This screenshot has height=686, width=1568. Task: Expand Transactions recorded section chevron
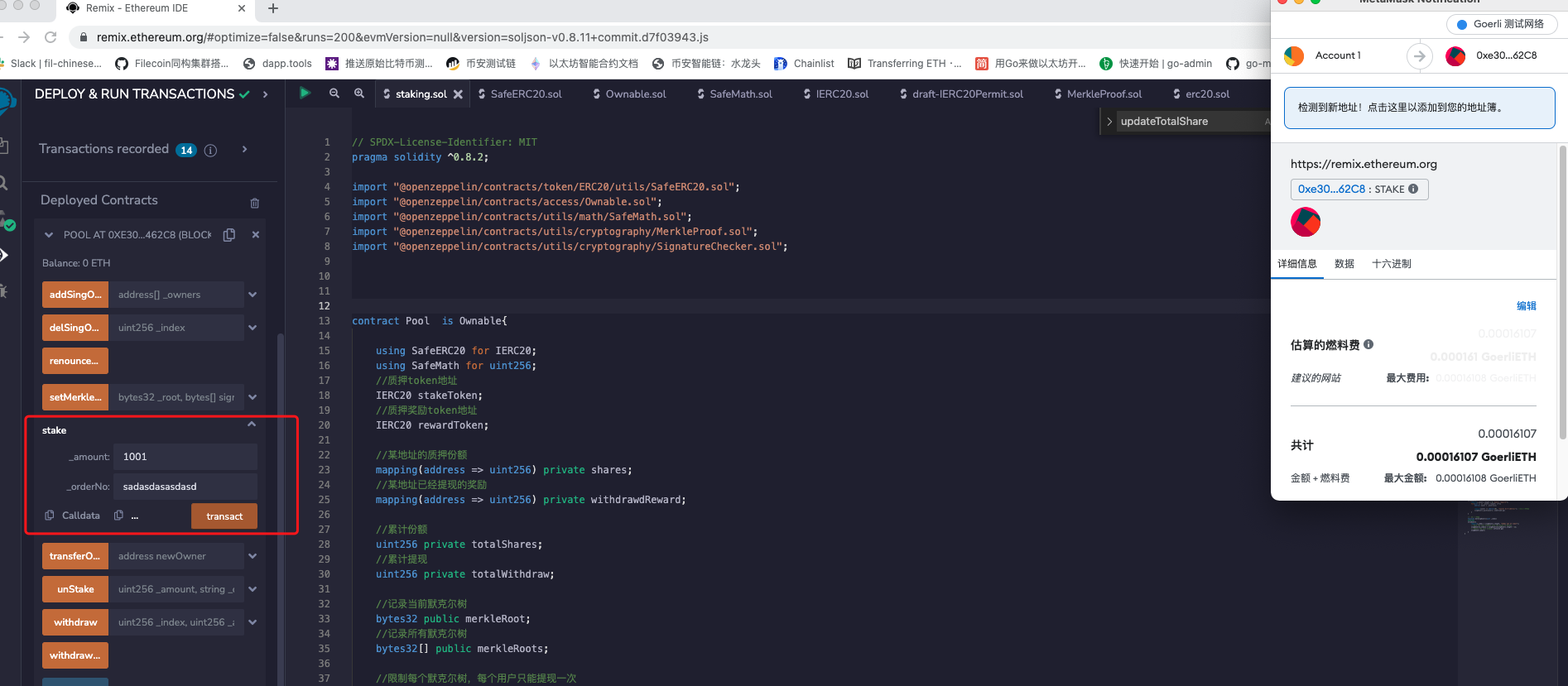(x=244, y=149)
